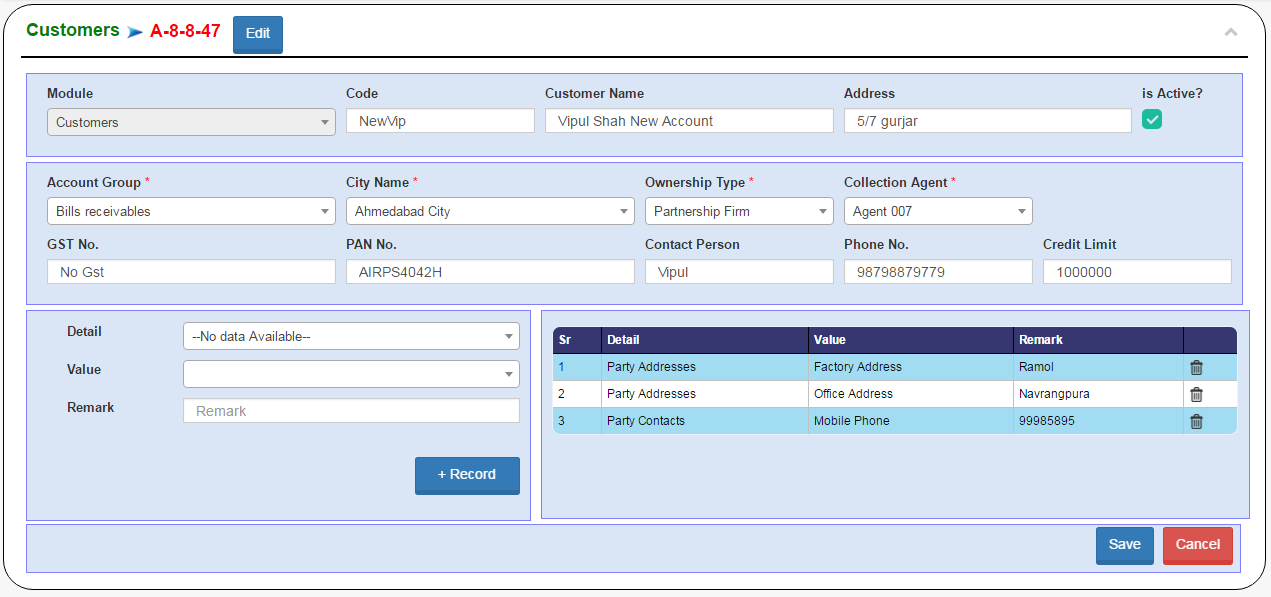Click the blue arrow beside Customers

pos(135,32)
